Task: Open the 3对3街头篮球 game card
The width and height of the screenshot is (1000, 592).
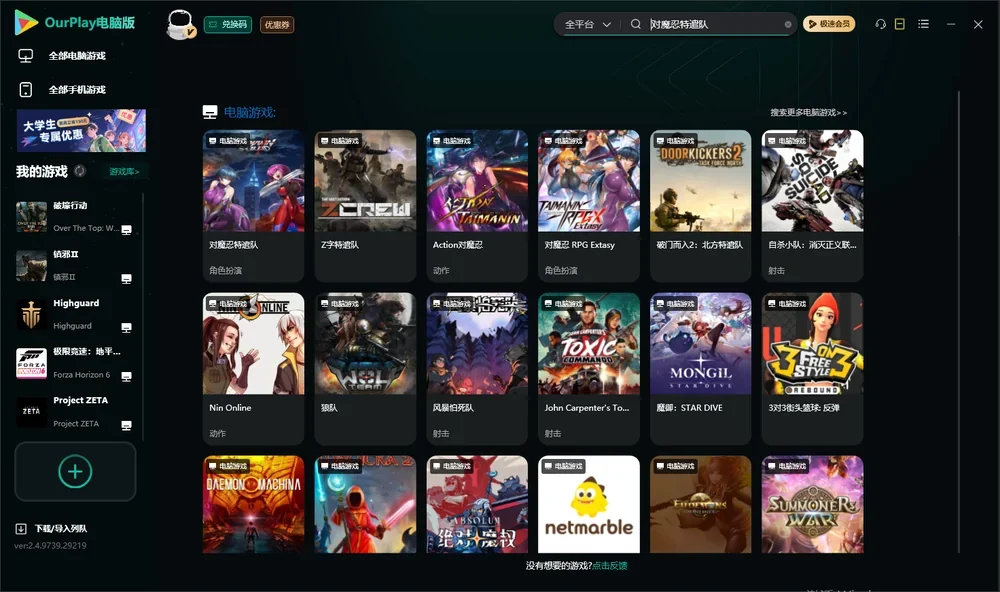Action: 812,369
